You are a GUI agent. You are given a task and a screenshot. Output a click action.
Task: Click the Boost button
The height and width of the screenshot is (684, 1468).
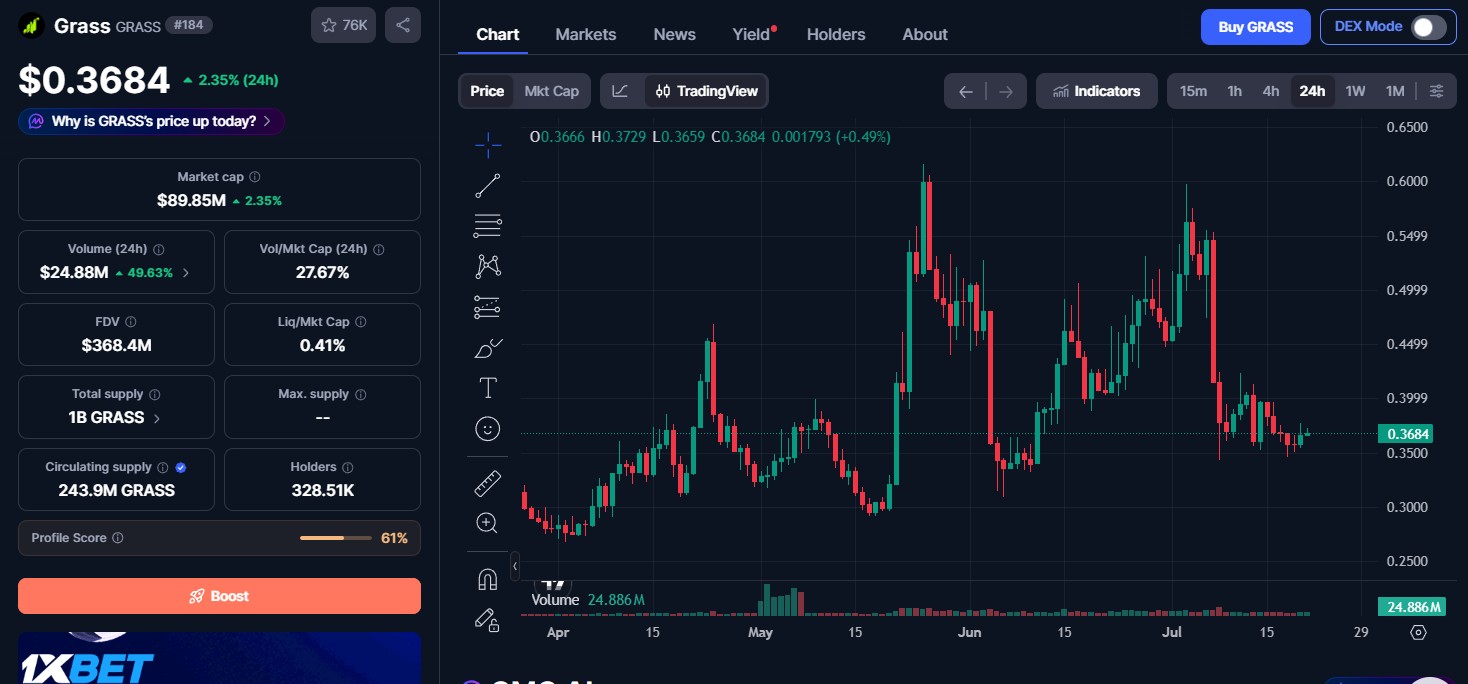pos(219,596)
